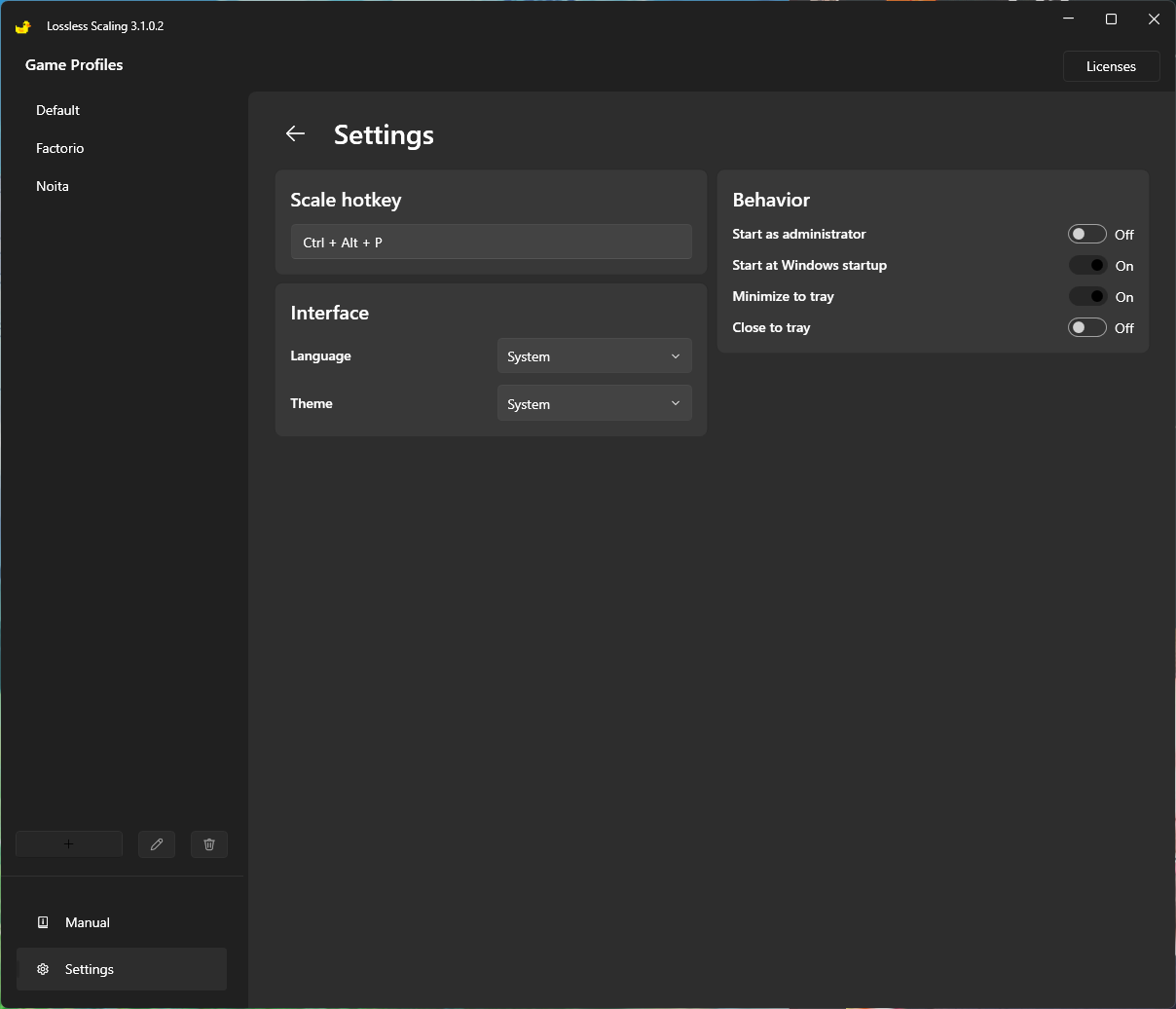Click the delete profile trash icon
This screenshot has width=1176, height=1009.
[209, 844]
